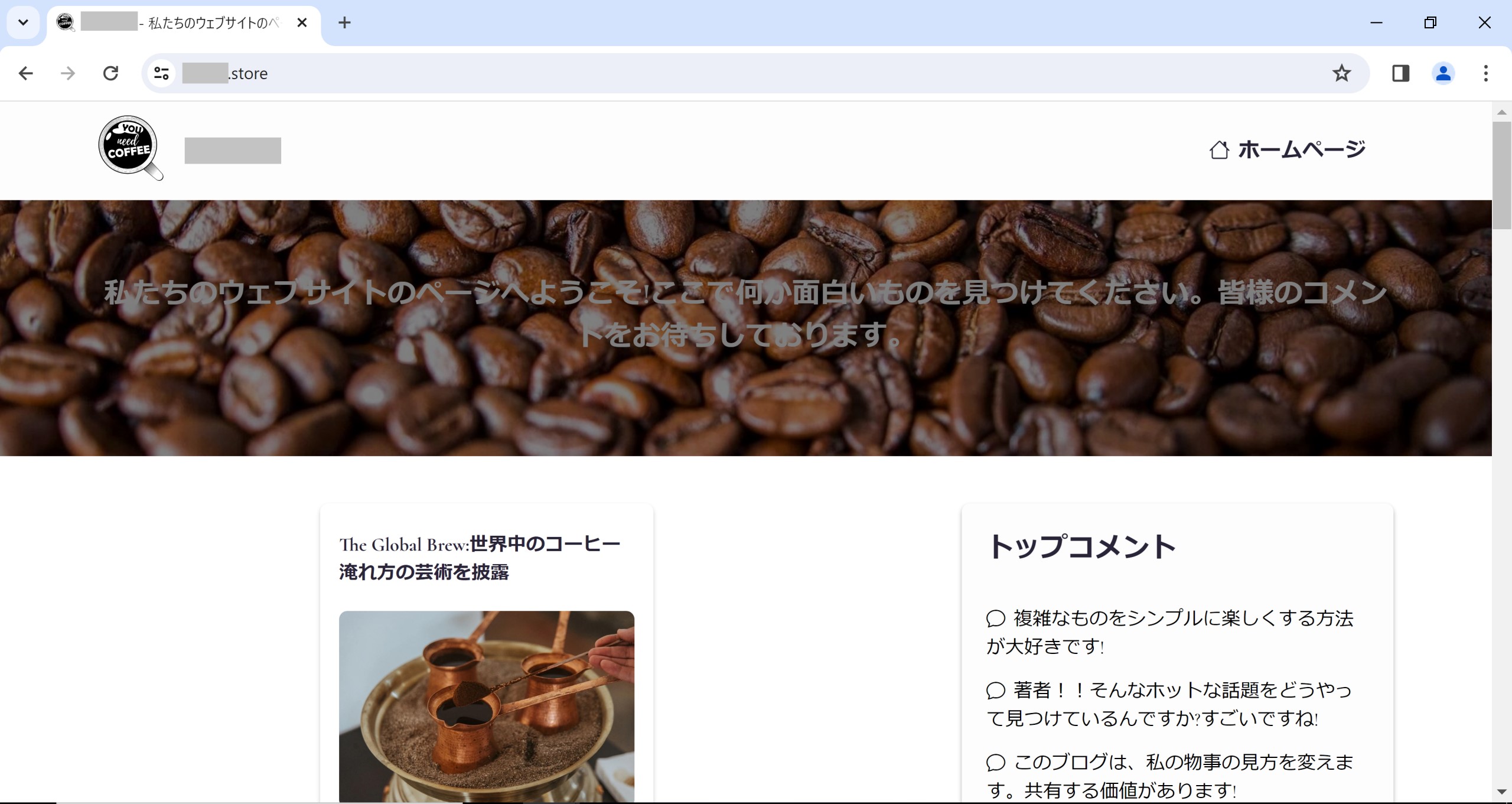Click the address bar URL field

coord(709,73)
